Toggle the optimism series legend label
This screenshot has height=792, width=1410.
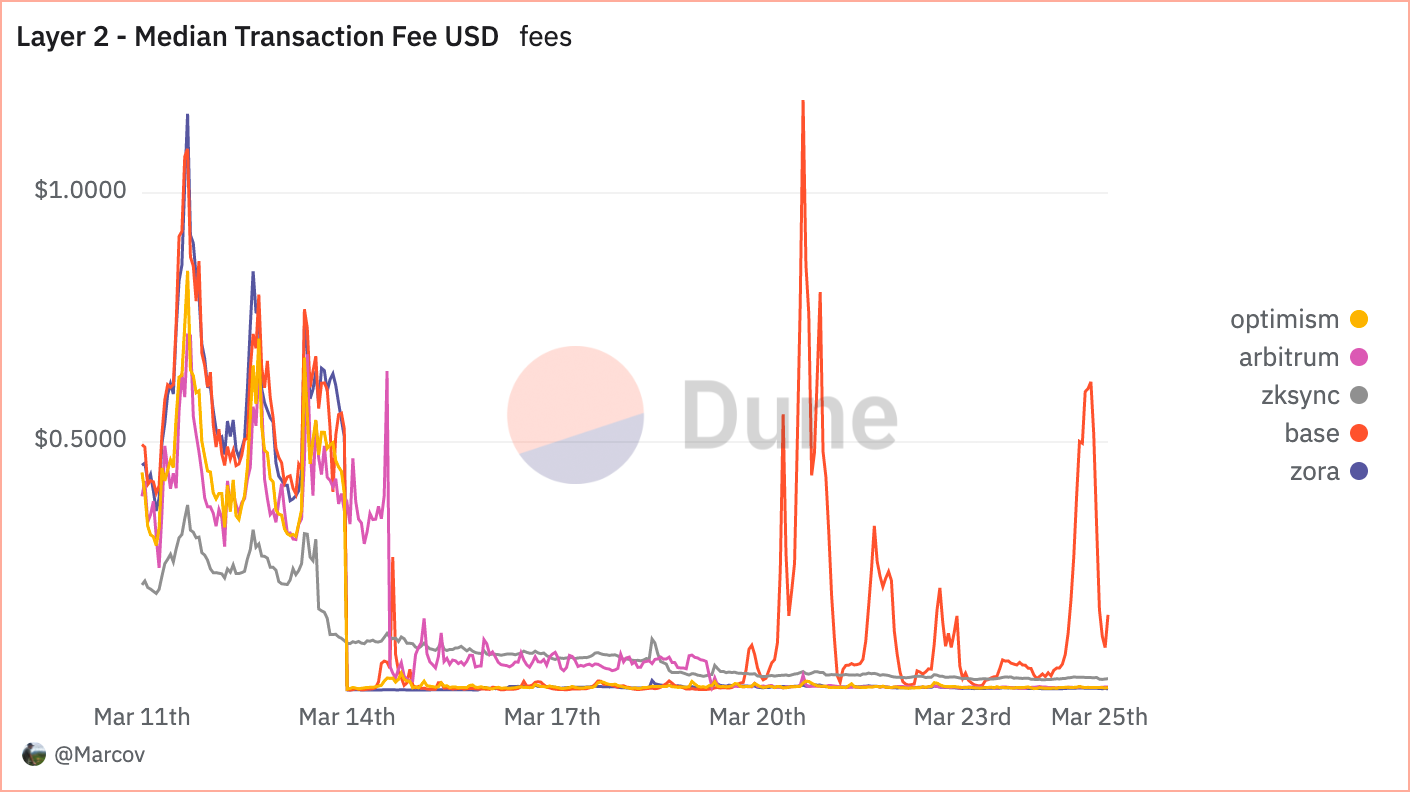1284,320
